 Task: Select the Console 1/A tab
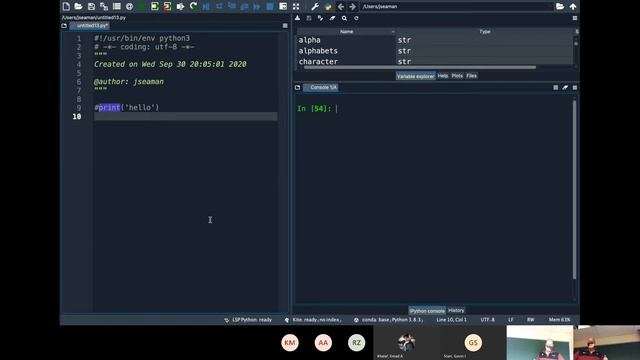[321, 87]
